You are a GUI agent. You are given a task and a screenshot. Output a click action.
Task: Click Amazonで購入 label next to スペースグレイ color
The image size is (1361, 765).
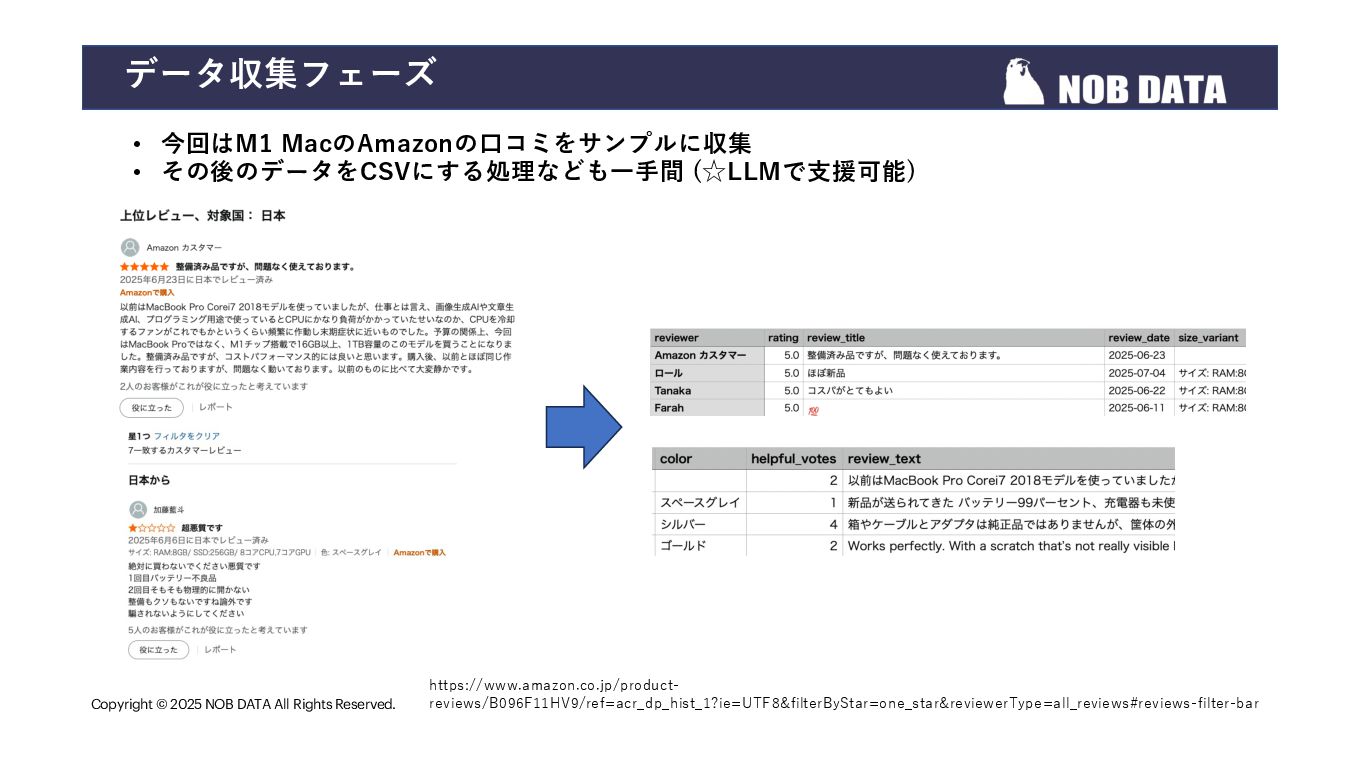pyautogui.click(x=419, y=552)
